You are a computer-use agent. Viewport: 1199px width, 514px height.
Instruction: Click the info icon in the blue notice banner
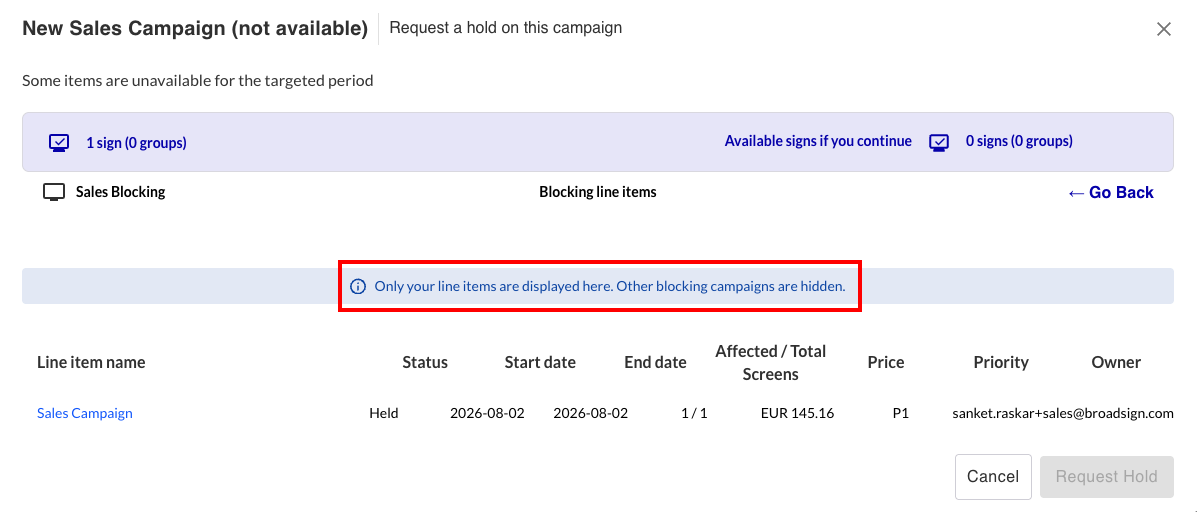coord(357,287)
